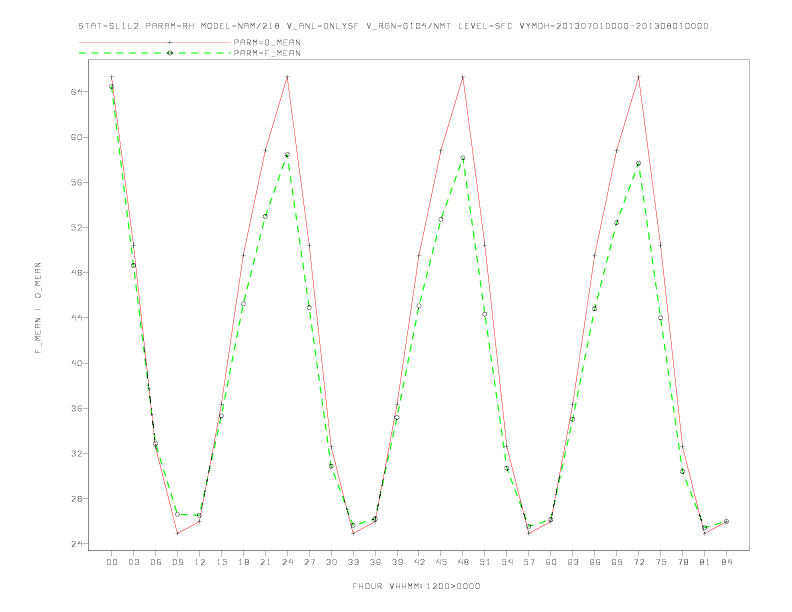The width and height of the screenshot is (792, 612).
Task: Select the F_MEAN circle marker at hour 84
Action: click(726, 521)
